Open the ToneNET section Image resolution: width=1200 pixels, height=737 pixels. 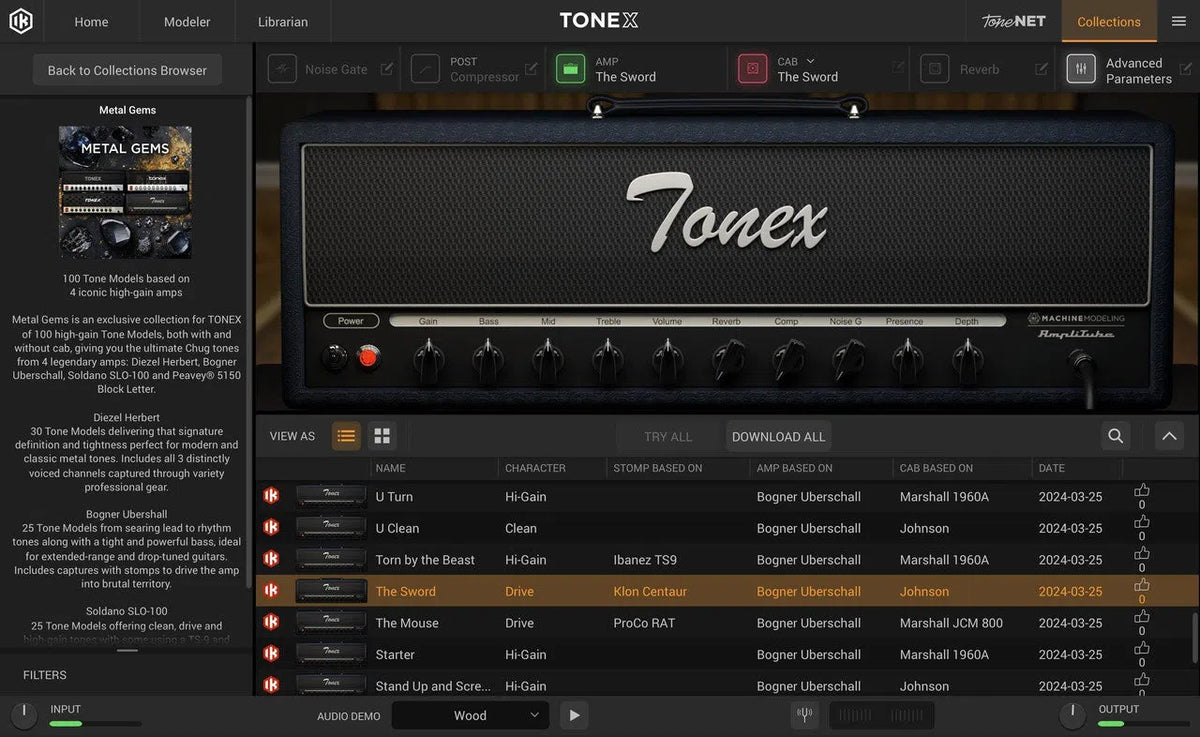[1012, 20]
